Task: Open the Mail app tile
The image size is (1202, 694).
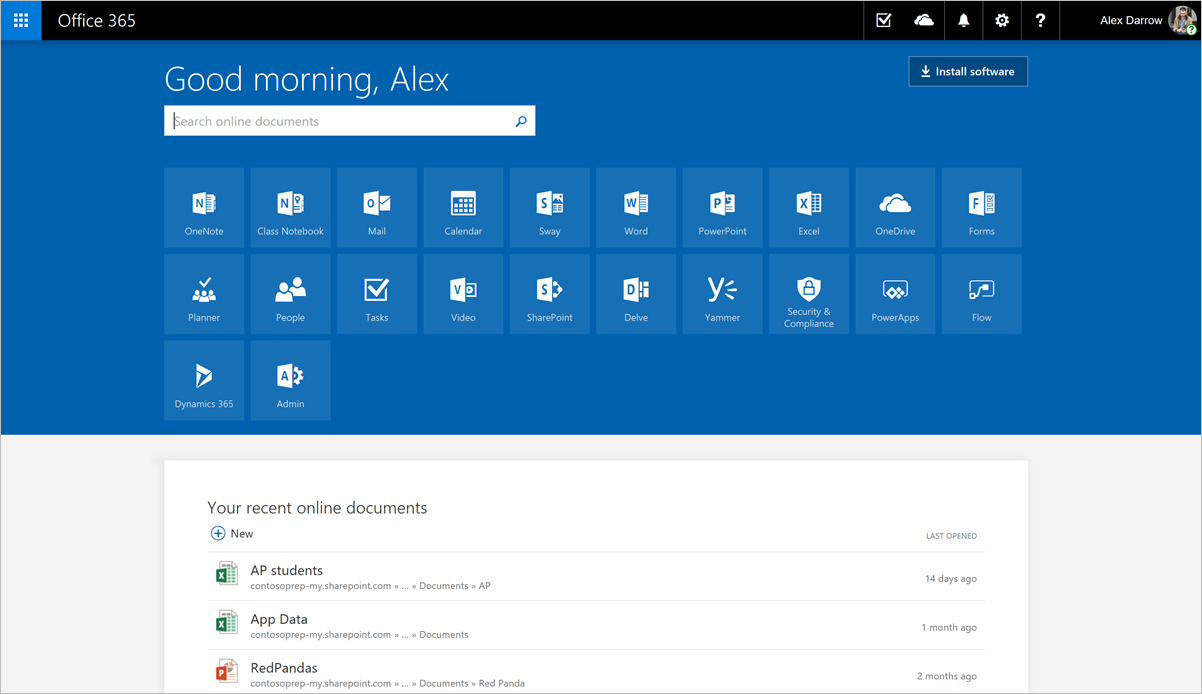Action: click(x=377, y=208)
